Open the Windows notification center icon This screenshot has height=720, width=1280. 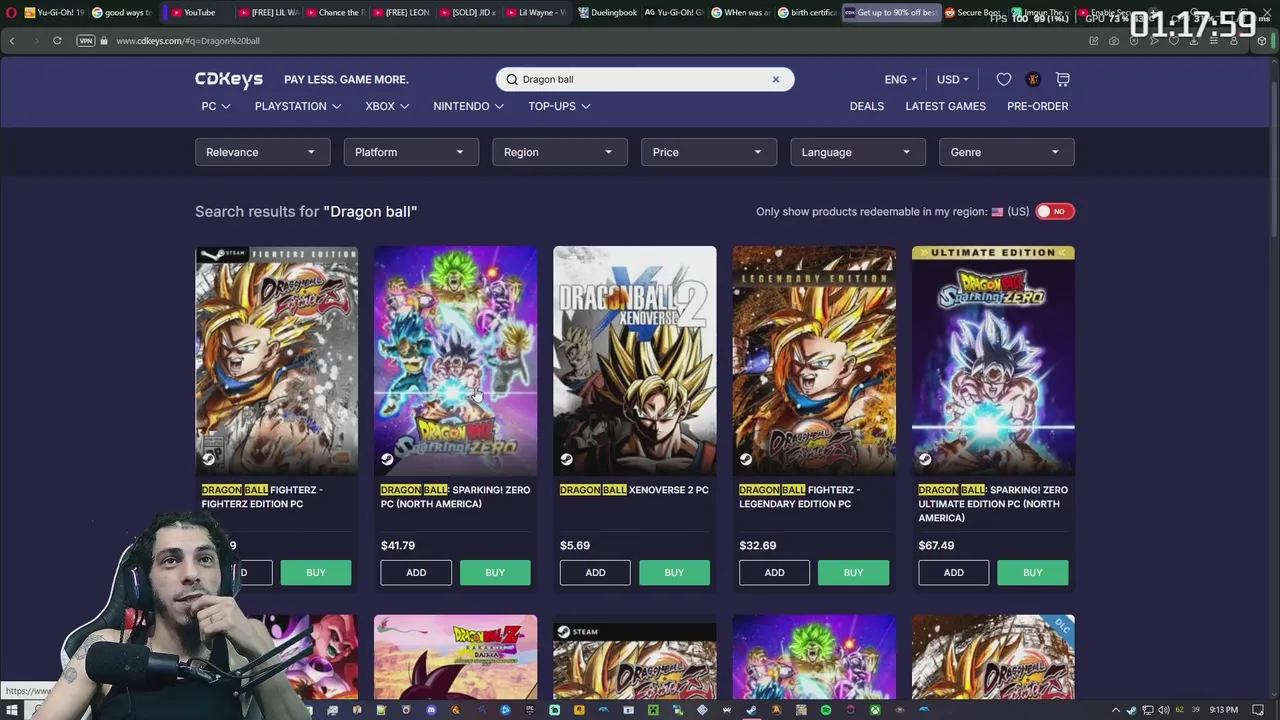coord(1258,710)
